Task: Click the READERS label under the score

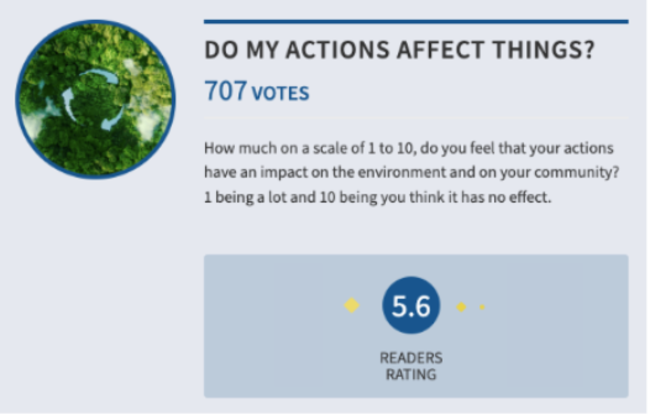Action: click(410, 357)
